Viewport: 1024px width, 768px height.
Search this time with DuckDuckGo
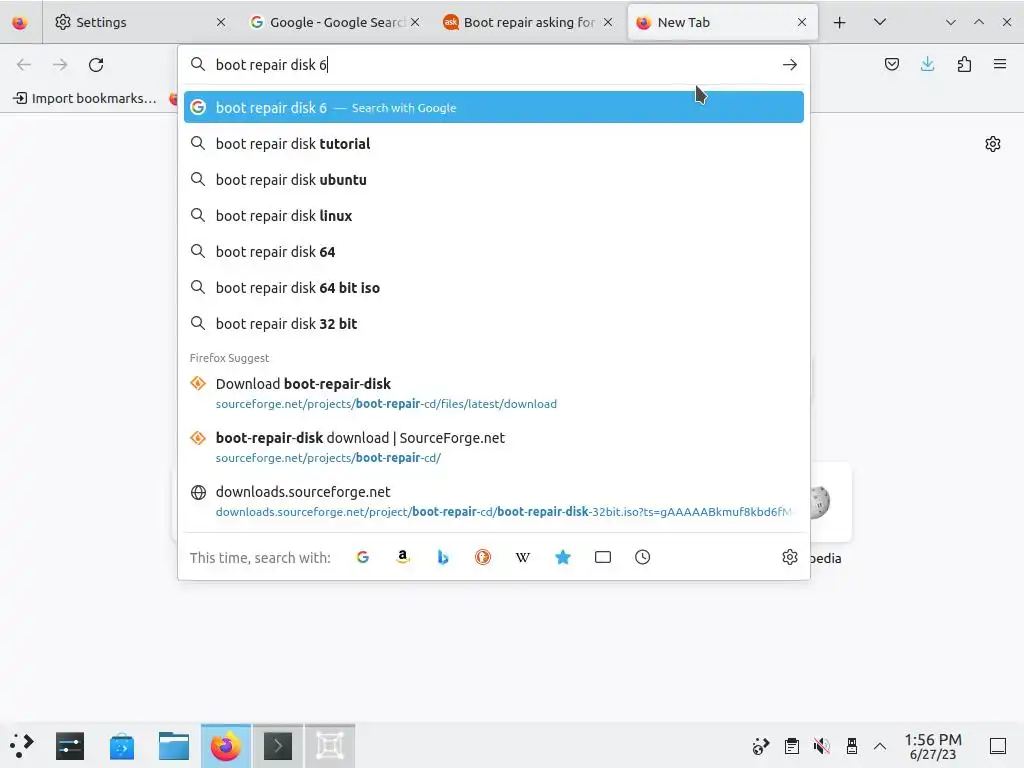[483, 557]
